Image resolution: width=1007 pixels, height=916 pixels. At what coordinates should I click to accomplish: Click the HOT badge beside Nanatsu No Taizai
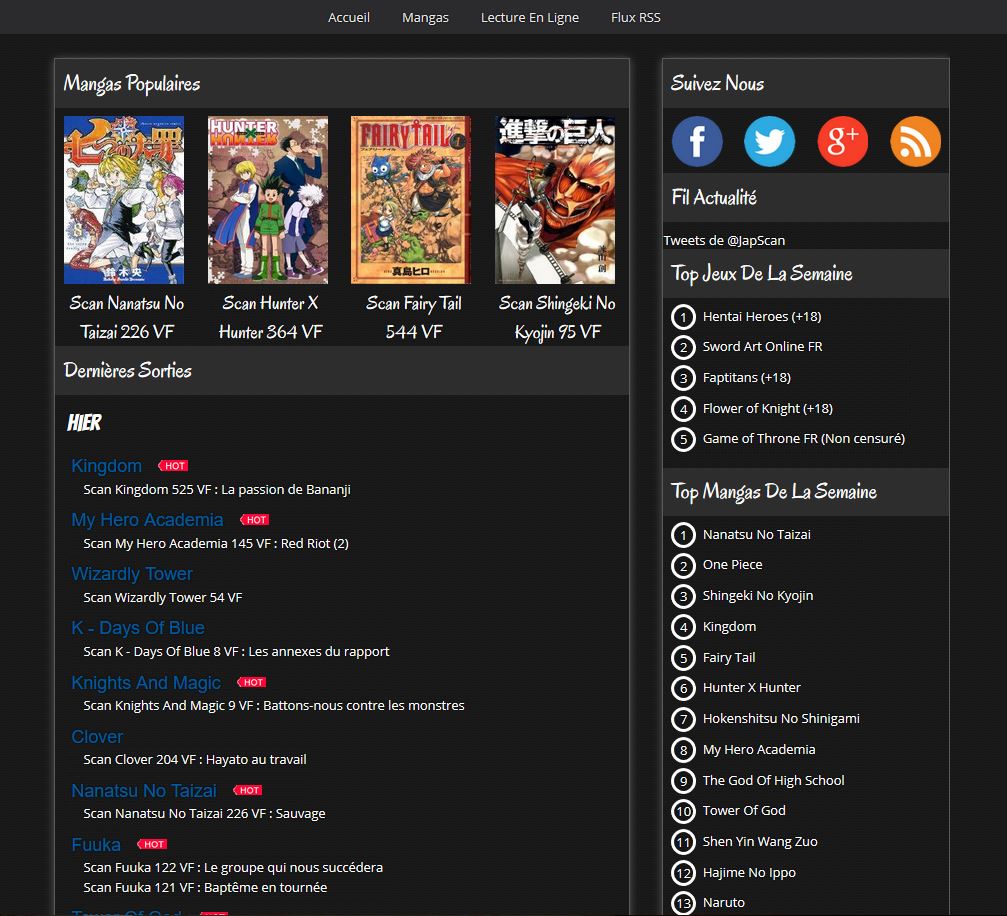coord(248,790)
